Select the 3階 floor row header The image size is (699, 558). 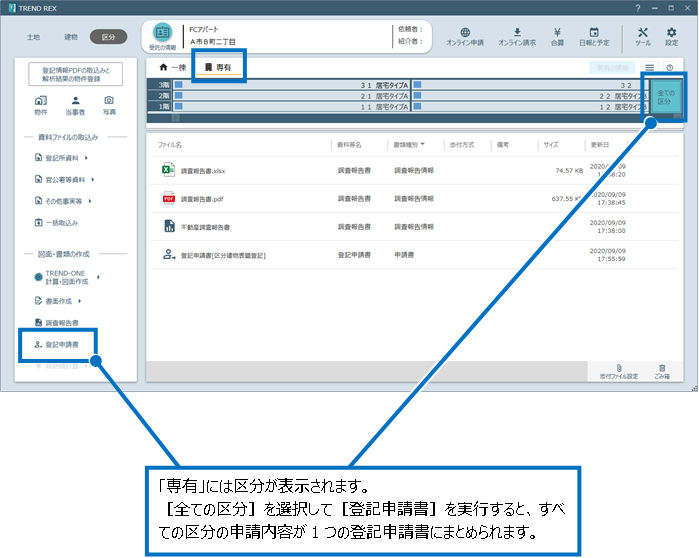click(160, 85)
